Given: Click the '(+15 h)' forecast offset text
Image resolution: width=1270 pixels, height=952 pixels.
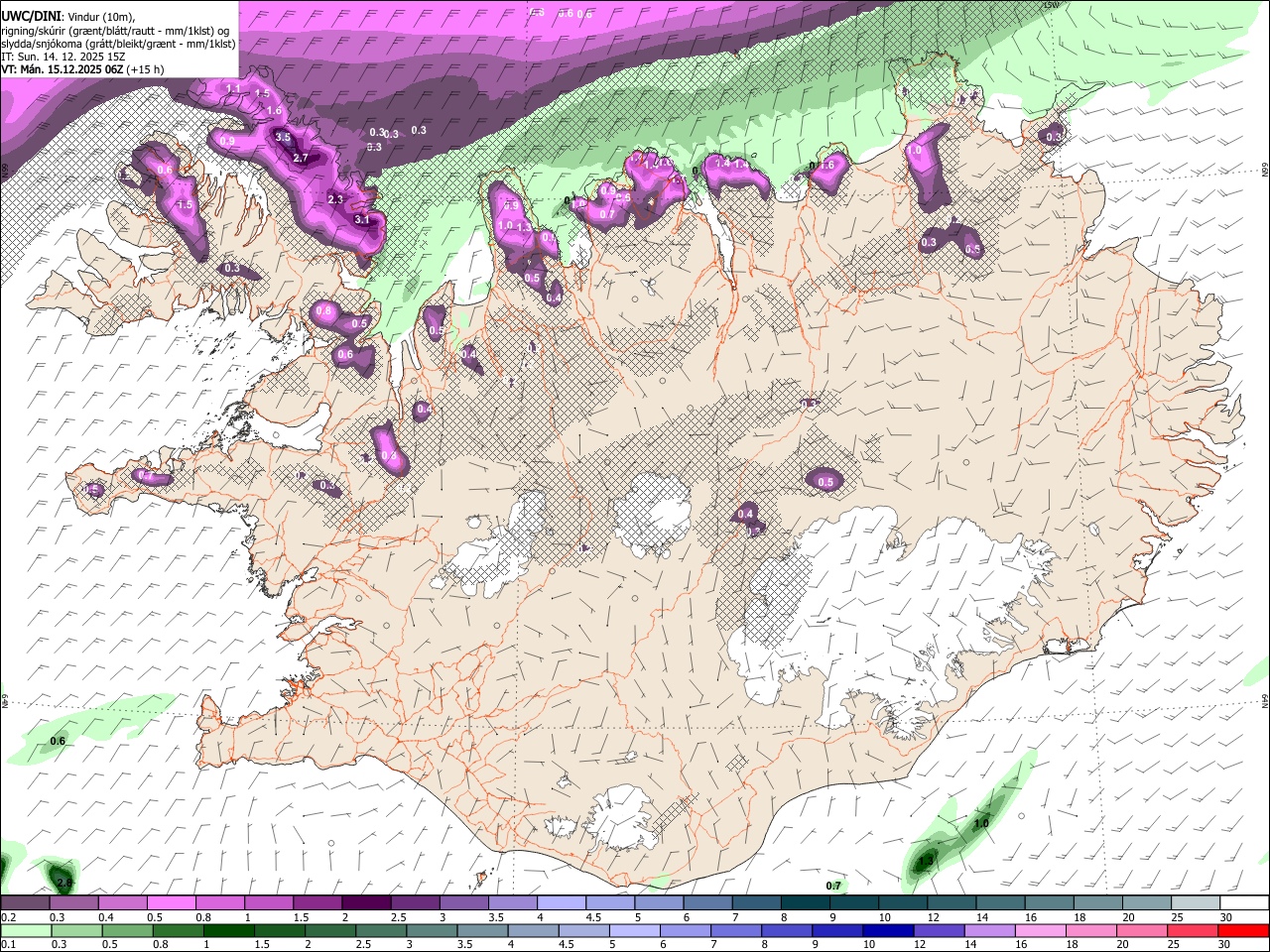Looking at the screenshot, I should (146, 69).
